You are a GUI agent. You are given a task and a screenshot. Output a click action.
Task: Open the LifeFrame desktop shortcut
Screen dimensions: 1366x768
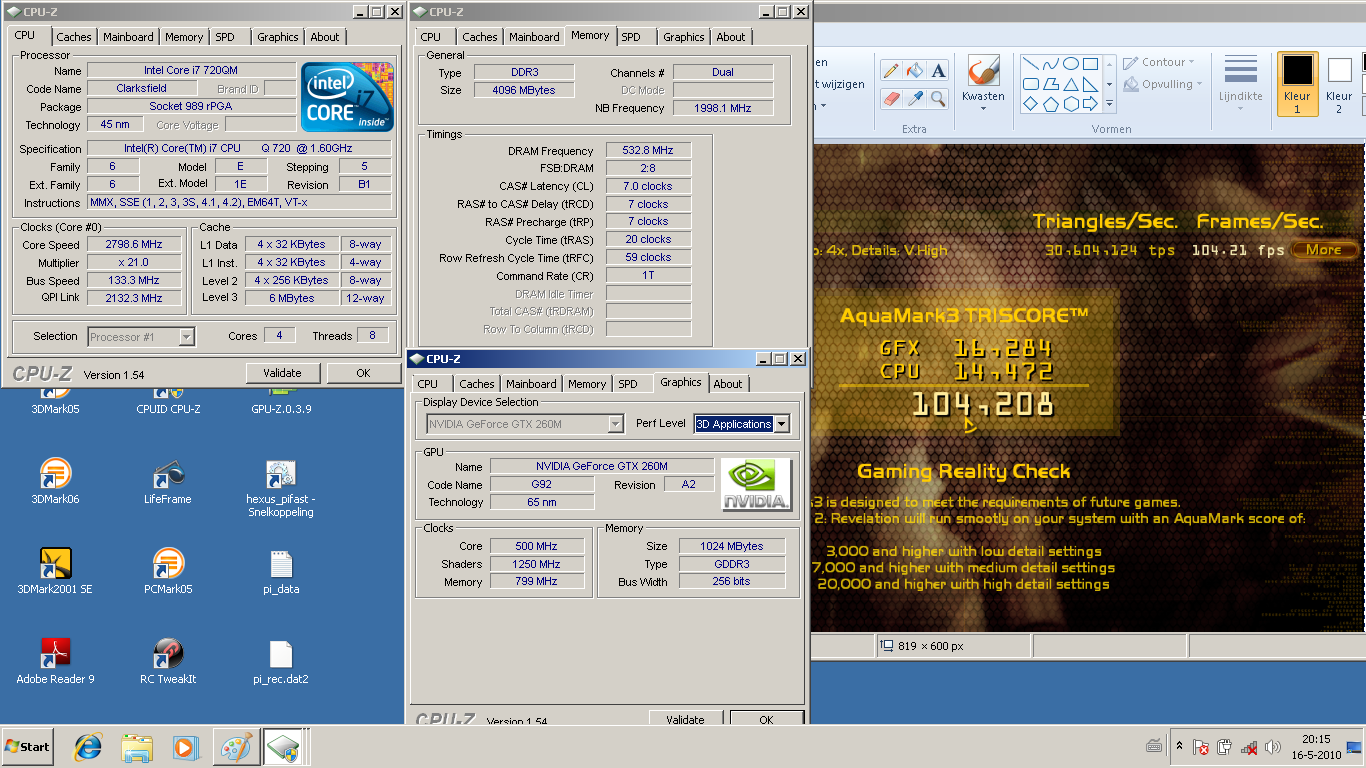(x=167, y=482)
